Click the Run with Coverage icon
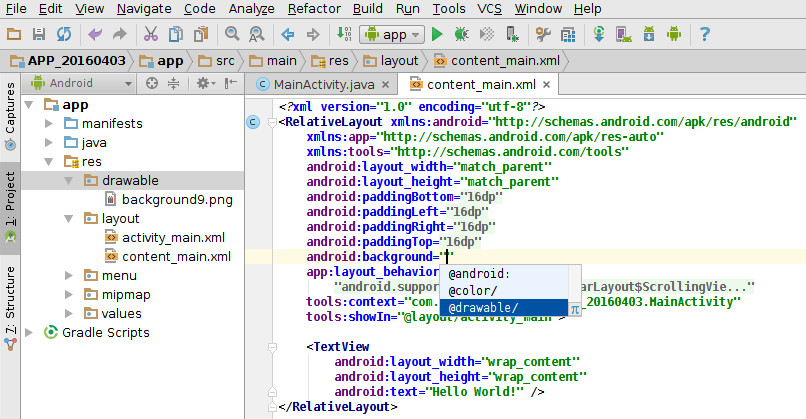 point(487,34)
